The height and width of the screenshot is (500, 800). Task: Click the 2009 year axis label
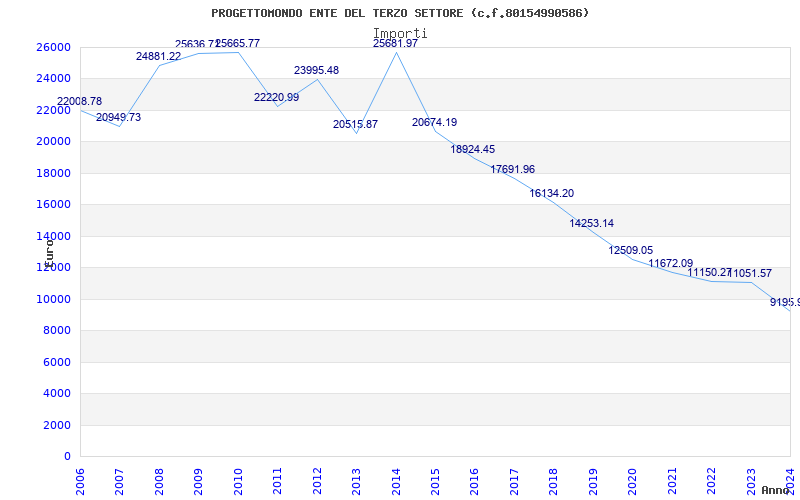pyautogui.click(x=198, y=481)
